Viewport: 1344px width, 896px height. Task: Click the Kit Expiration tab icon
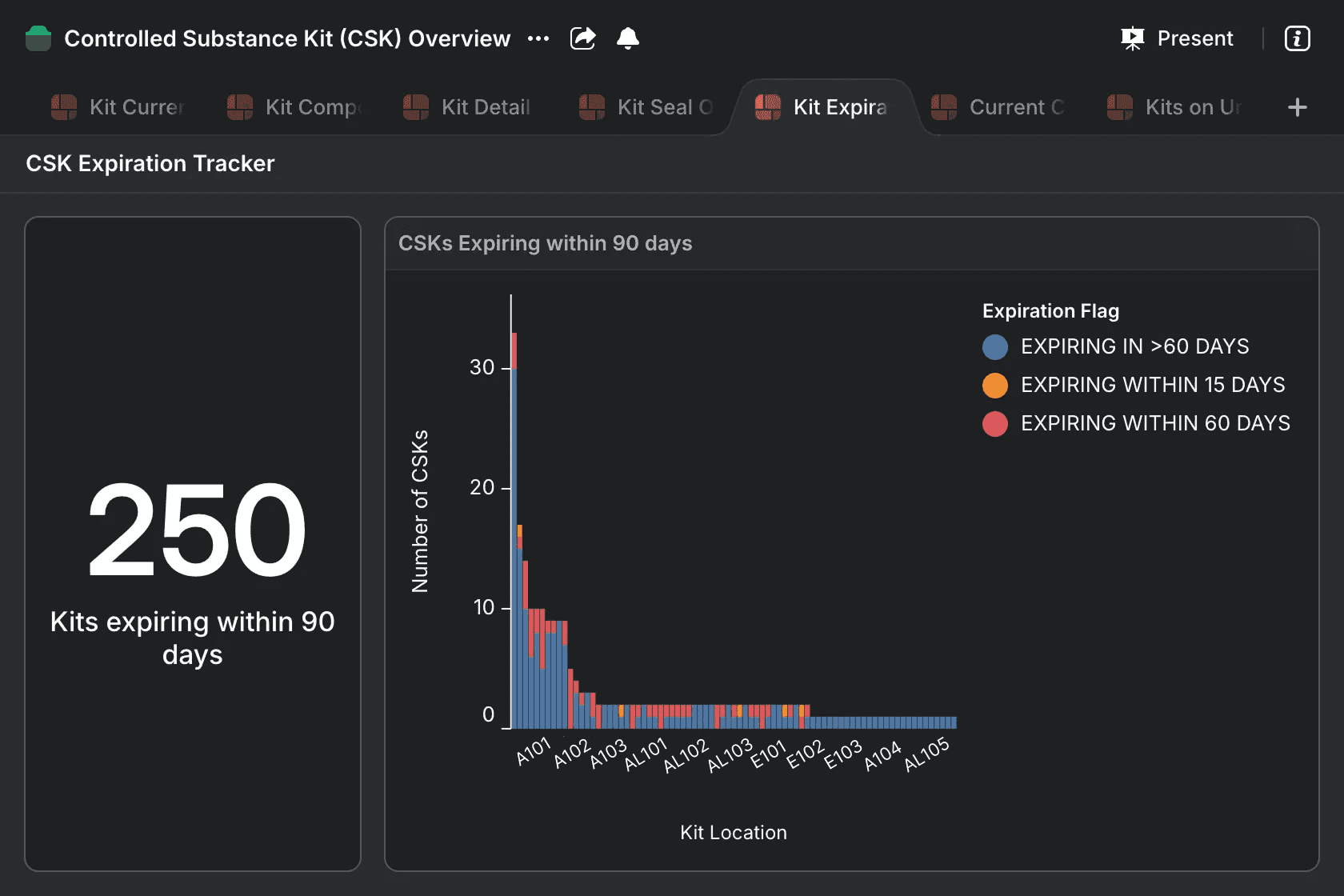click(768, 107)
